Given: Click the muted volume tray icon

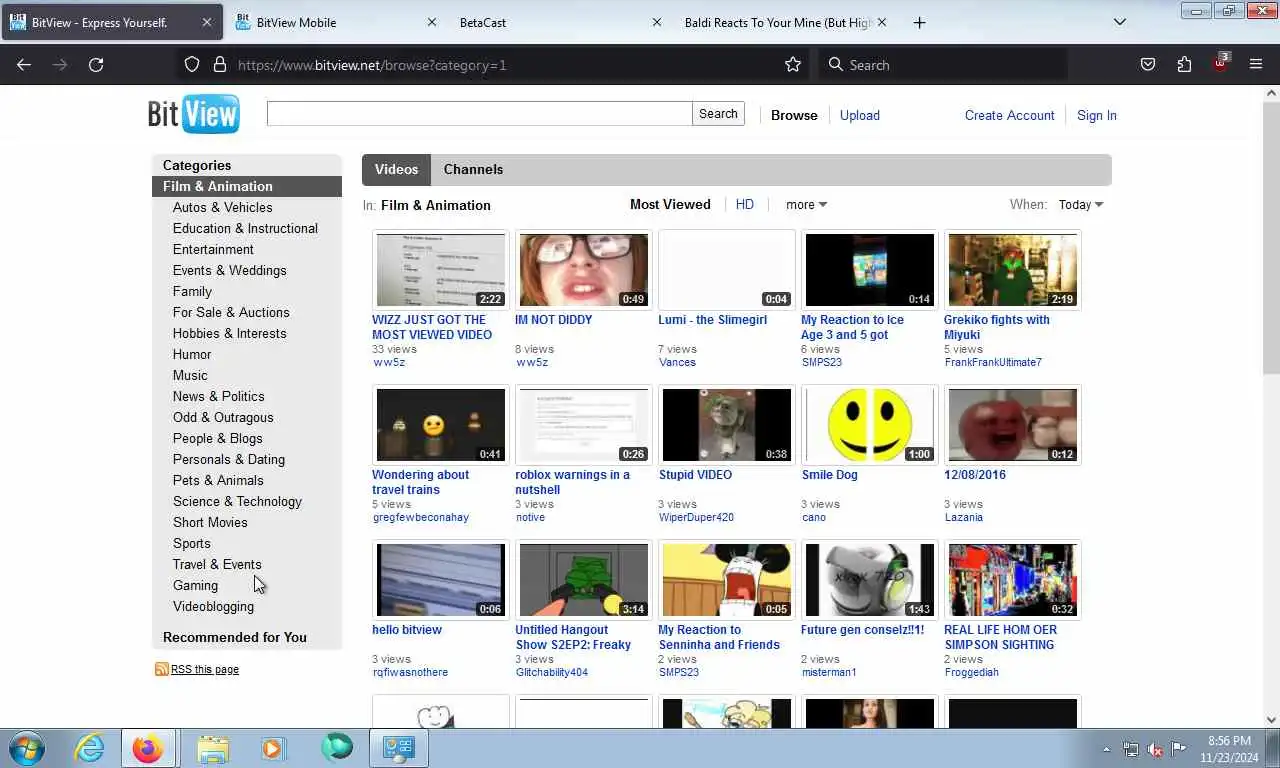Looking at the screenshot, I should pyautogui.click(x=1155, y=749).
